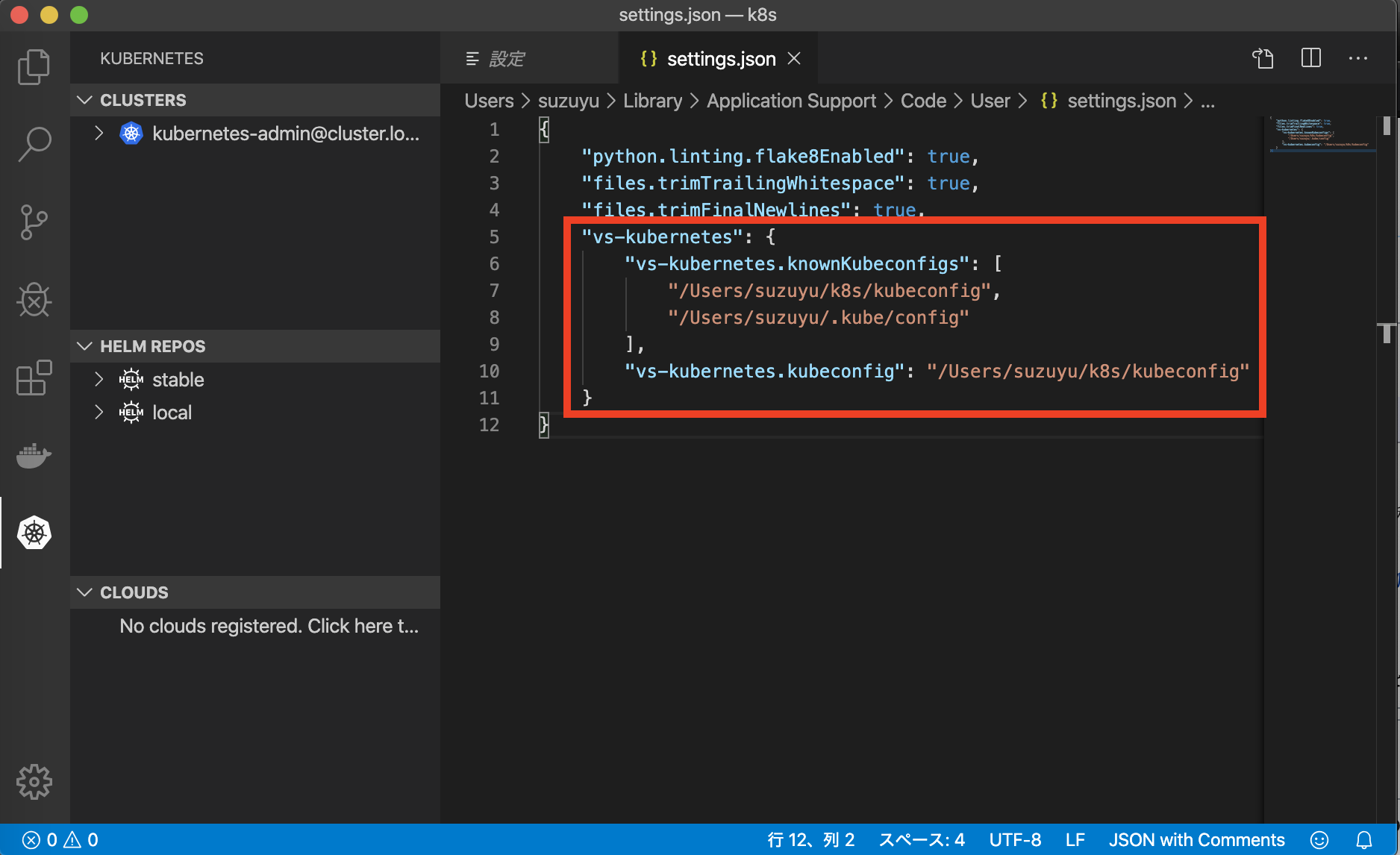Open the Explorer view
This screenshot has width=1400, height=855.
[34, 66]
